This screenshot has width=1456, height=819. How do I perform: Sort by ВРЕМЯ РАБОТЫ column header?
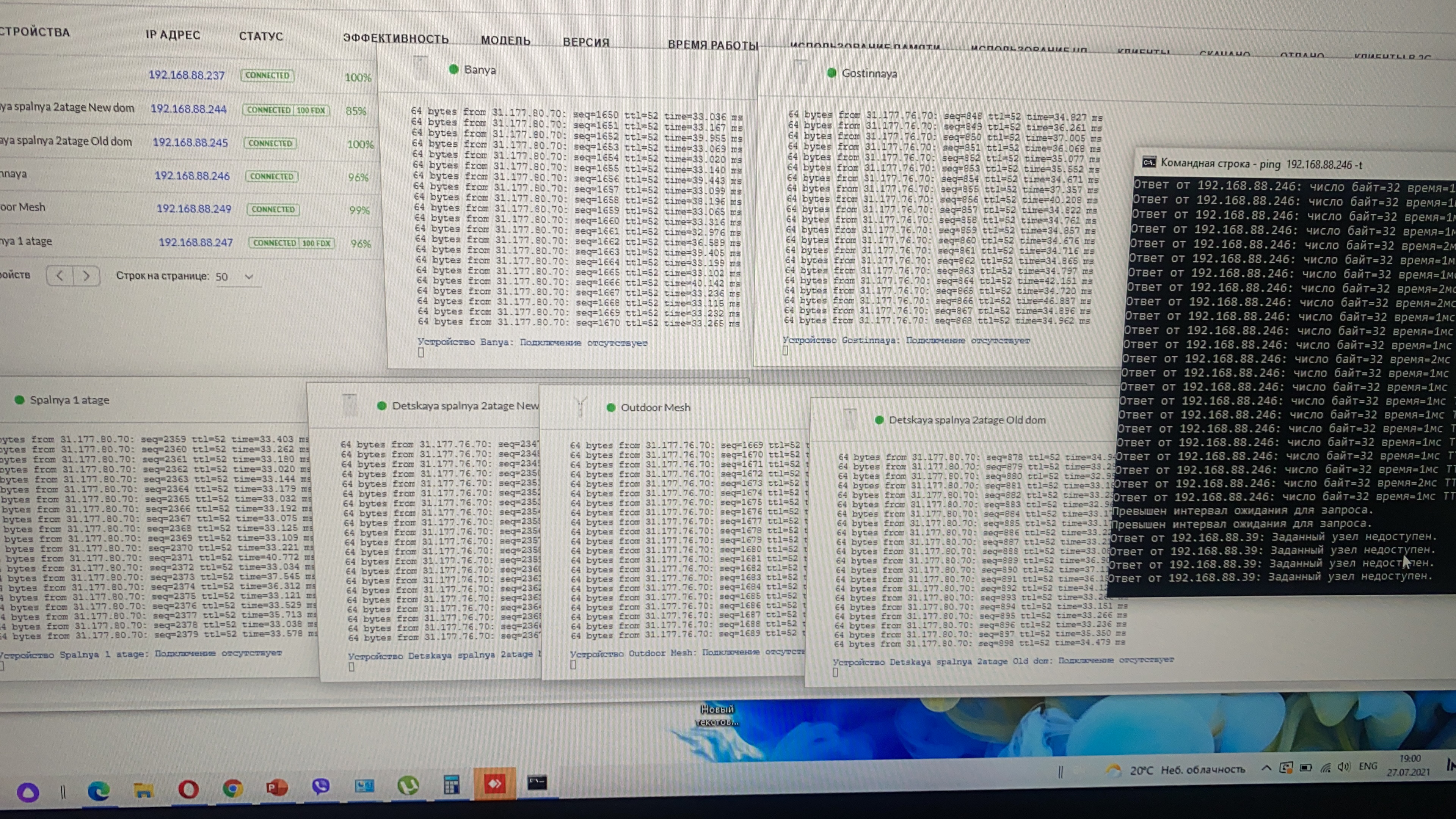point(713,45)
